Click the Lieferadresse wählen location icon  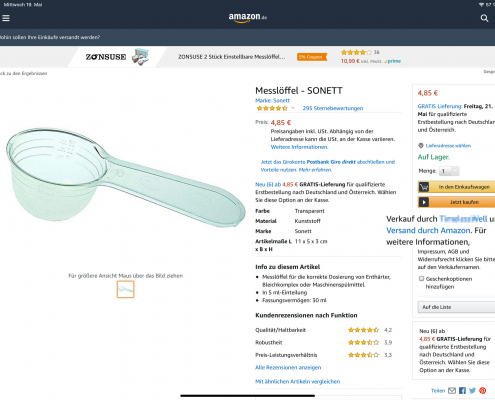click(421, 146)
